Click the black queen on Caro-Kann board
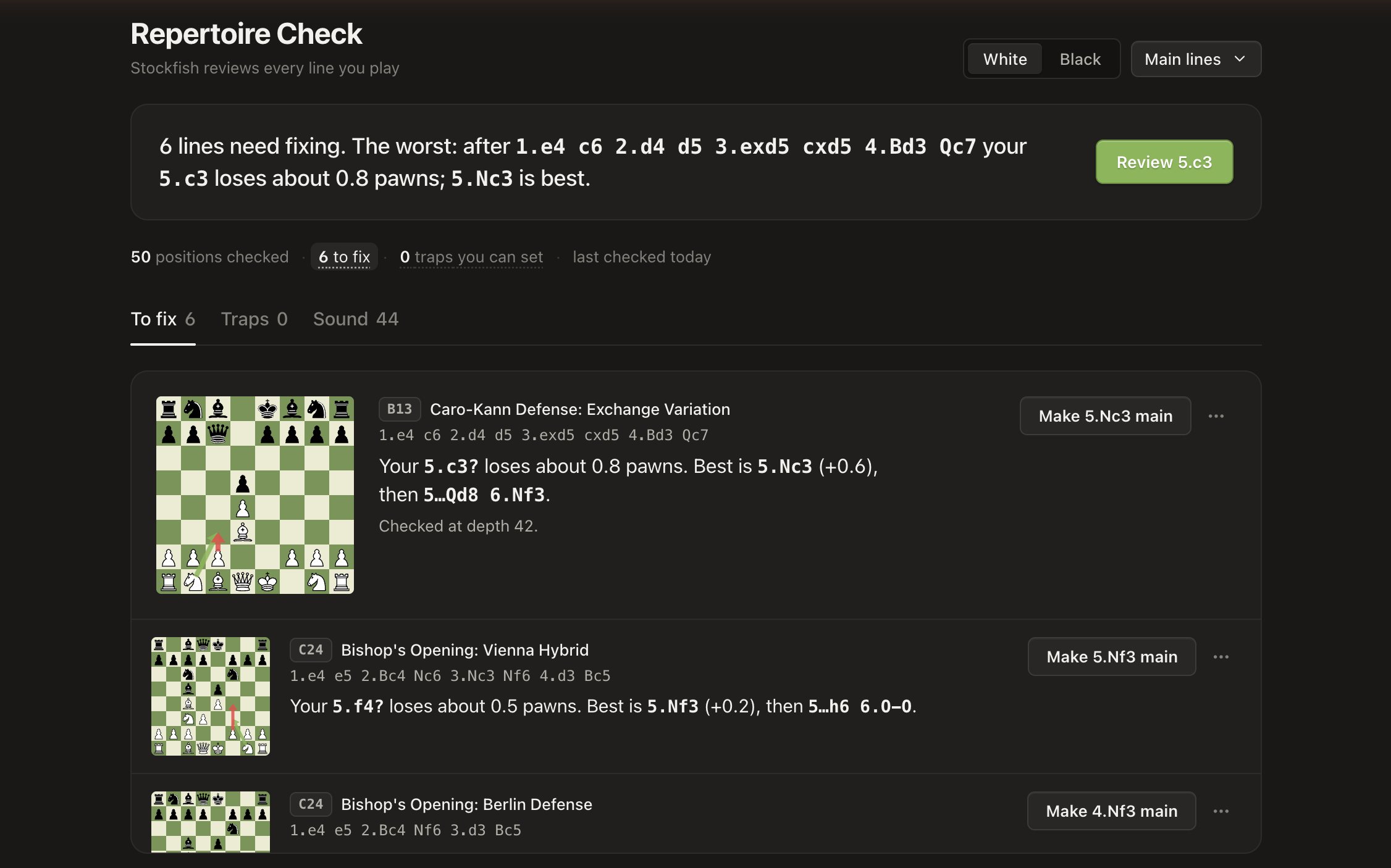The image size is (1391, 868). click(218, 433)
